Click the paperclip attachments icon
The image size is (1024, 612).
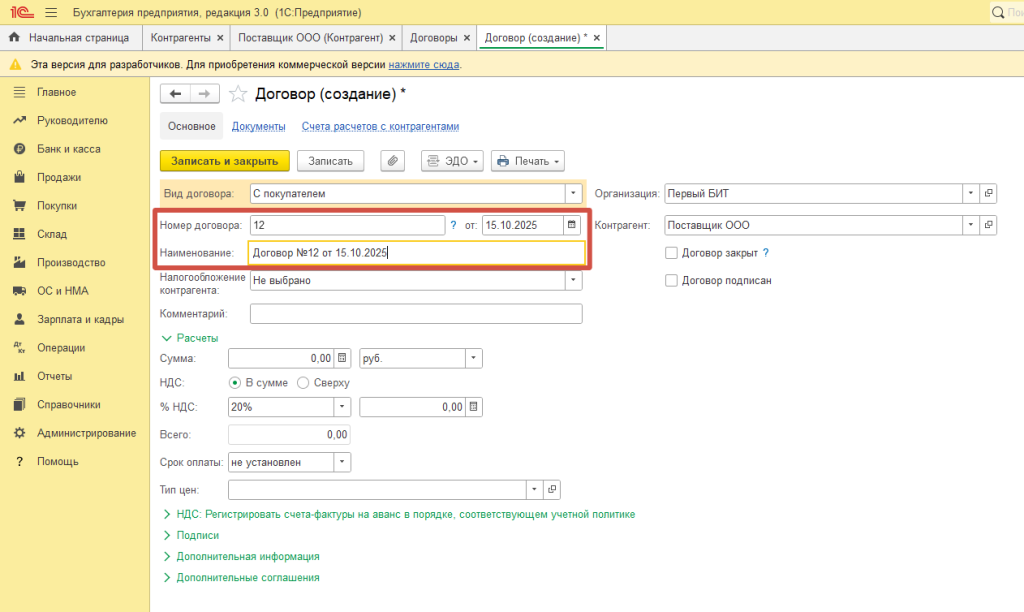[x=392, y=161]
